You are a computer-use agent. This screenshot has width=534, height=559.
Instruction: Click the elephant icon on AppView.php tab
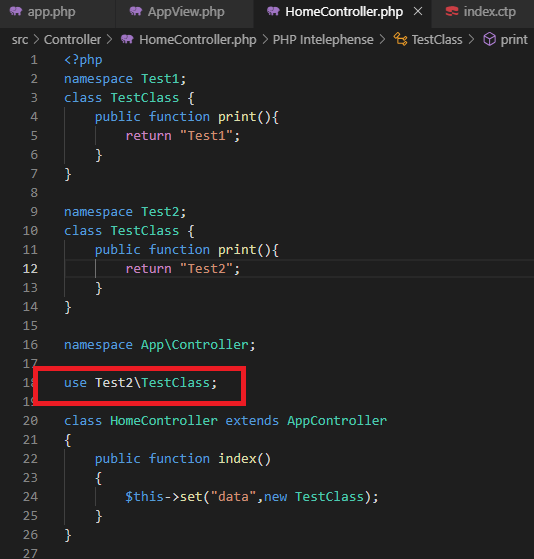pyautogui.click(x=136, y=12)
